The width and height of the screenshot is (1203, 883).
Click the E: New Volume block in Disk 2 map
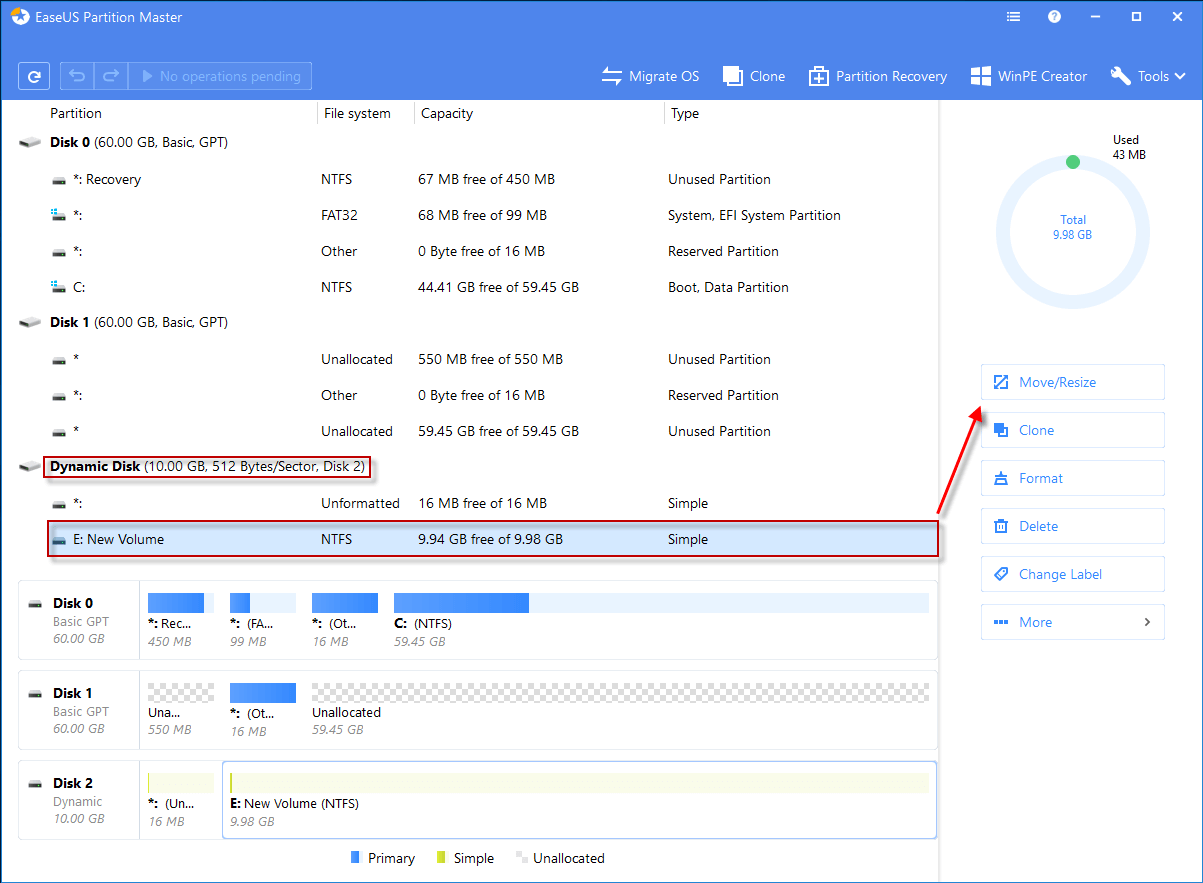(x=579, y=800)
